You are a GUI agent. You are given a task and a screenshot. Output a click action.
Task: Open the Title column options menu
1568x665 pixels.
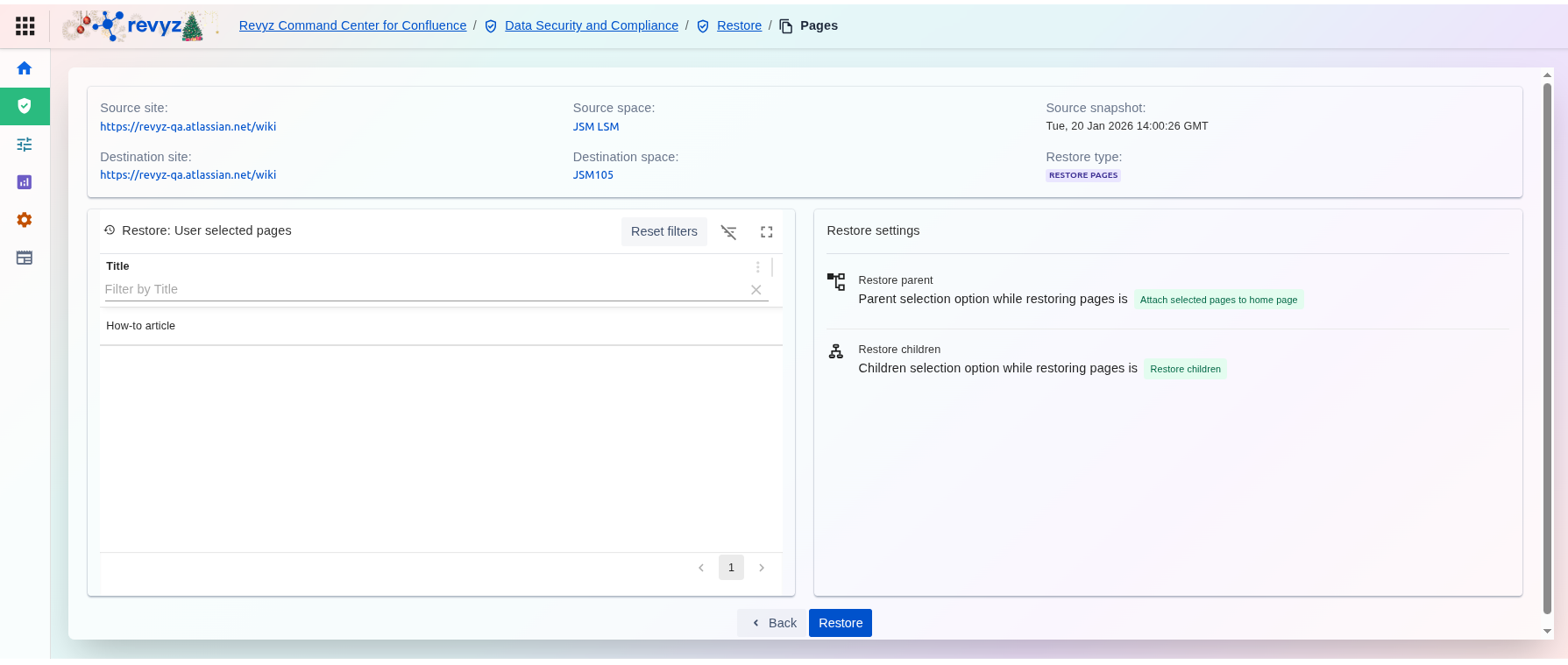click(757, 266)
